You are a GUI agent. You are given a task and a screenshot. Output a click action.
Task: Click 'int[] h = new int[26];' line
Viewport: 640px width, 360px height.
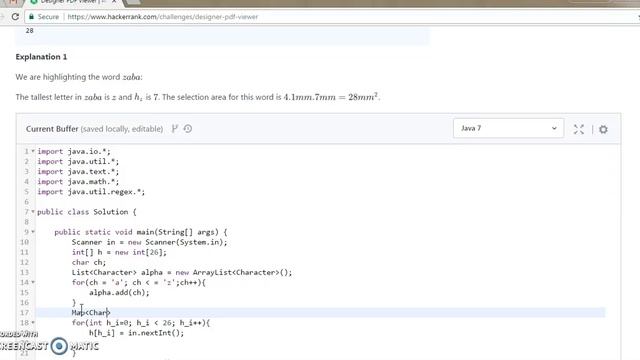pos(119,252)
